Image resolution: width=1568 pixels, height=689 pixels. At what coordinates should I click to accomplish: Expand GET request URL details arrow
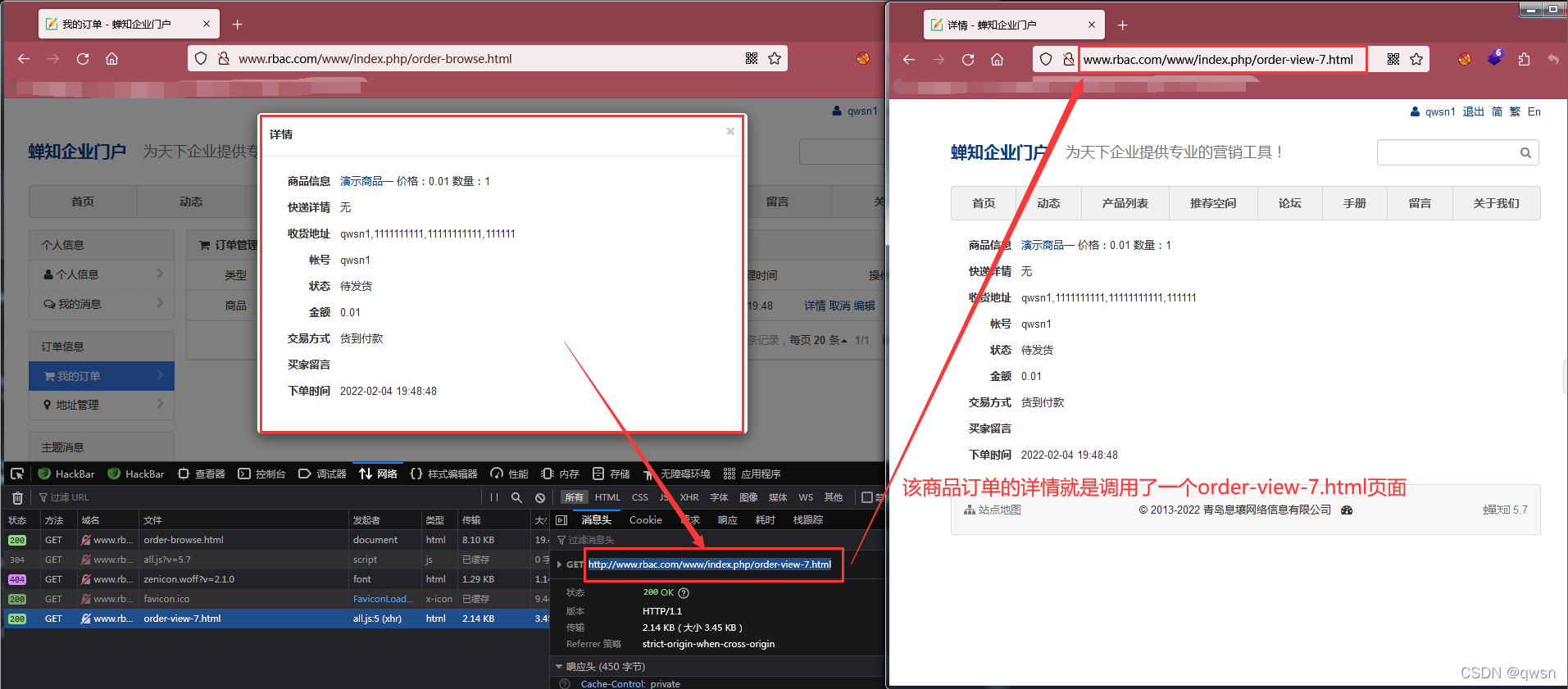559,564
